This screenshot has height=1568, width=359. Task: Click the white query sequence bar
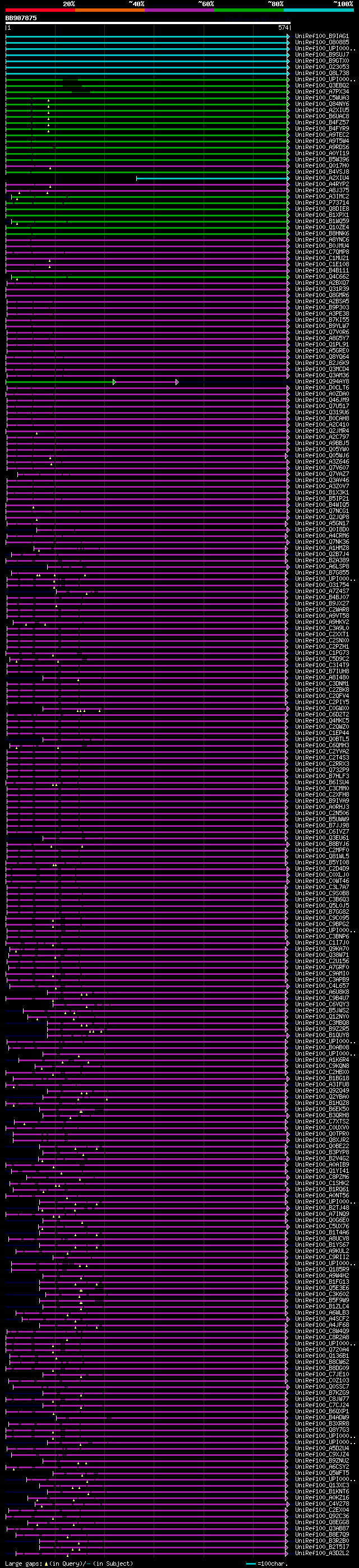(148, 23)
